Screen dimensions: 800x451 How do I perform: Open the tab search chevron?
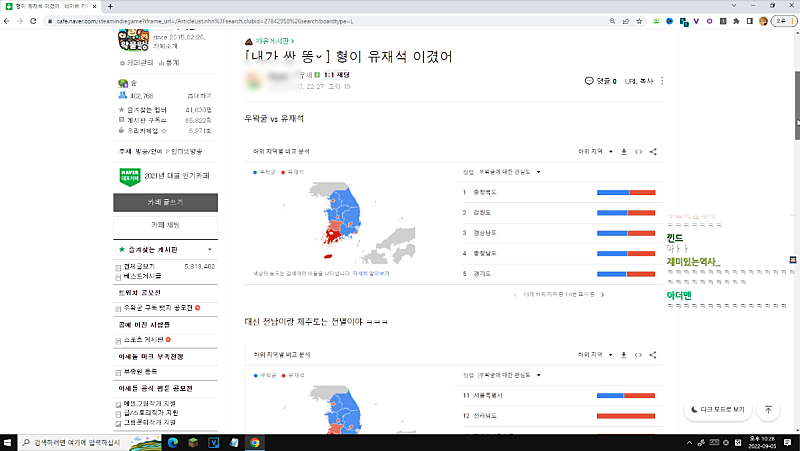tap(734, 6)
